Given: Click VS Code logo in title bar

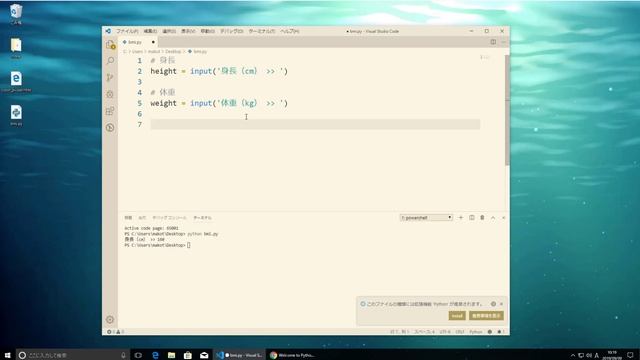Looking at the screenshot, I should [x=108, y=31].
